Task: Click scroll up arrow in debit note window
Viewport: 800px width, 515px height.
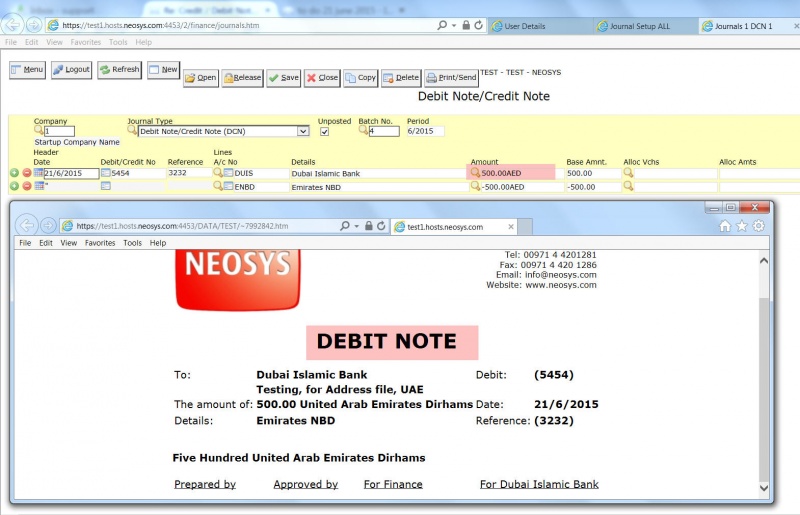Action: click(764, 261)
